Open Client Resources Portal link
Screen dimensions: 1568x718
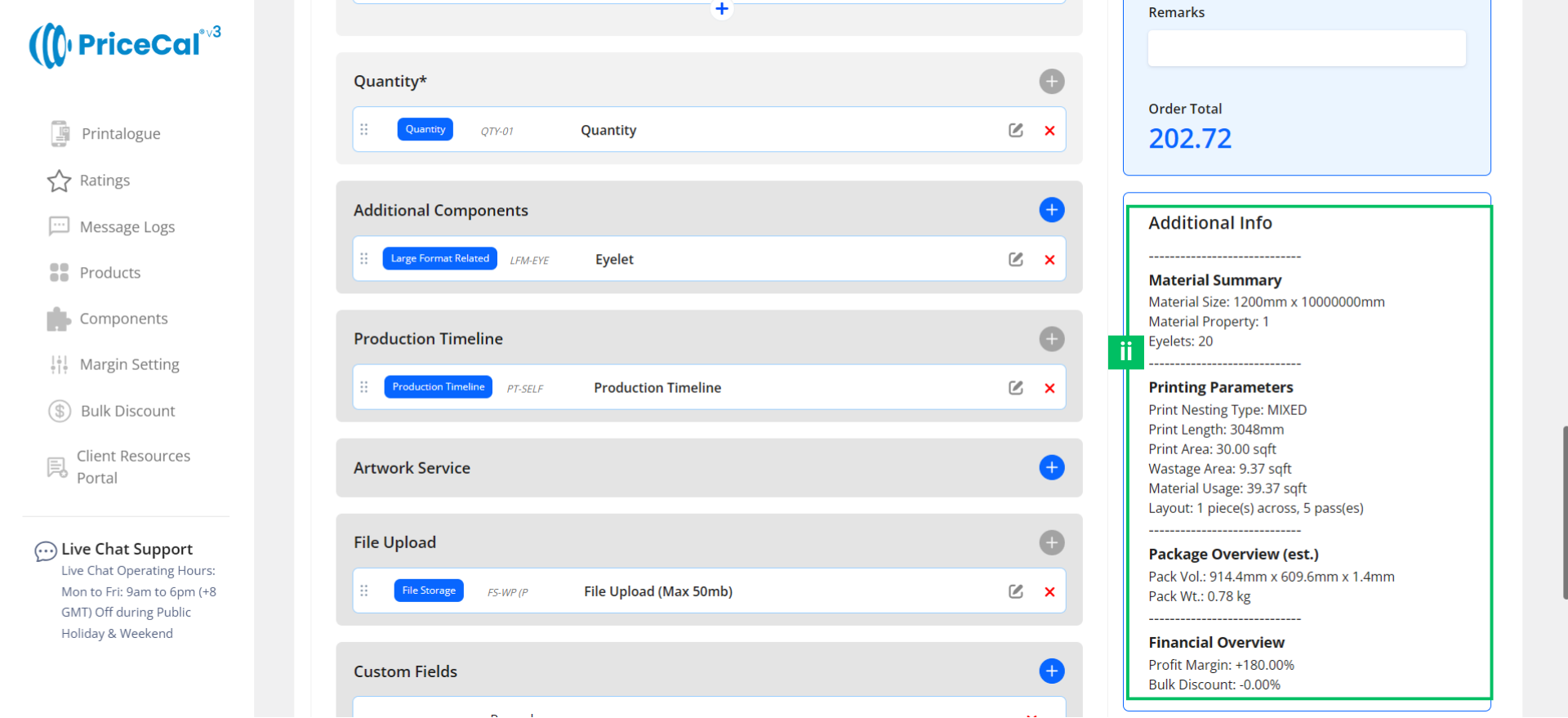point(132,466)
